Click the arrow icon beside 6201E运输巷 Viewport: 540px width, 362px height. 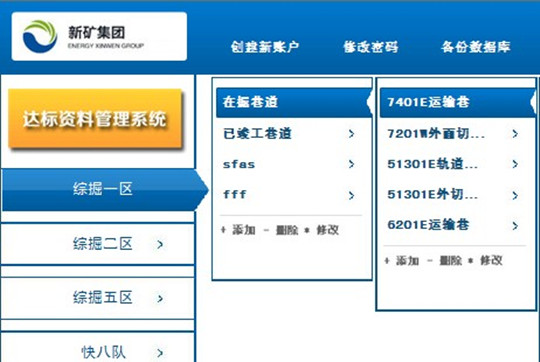pyautogui.click(x=515, y=226)
